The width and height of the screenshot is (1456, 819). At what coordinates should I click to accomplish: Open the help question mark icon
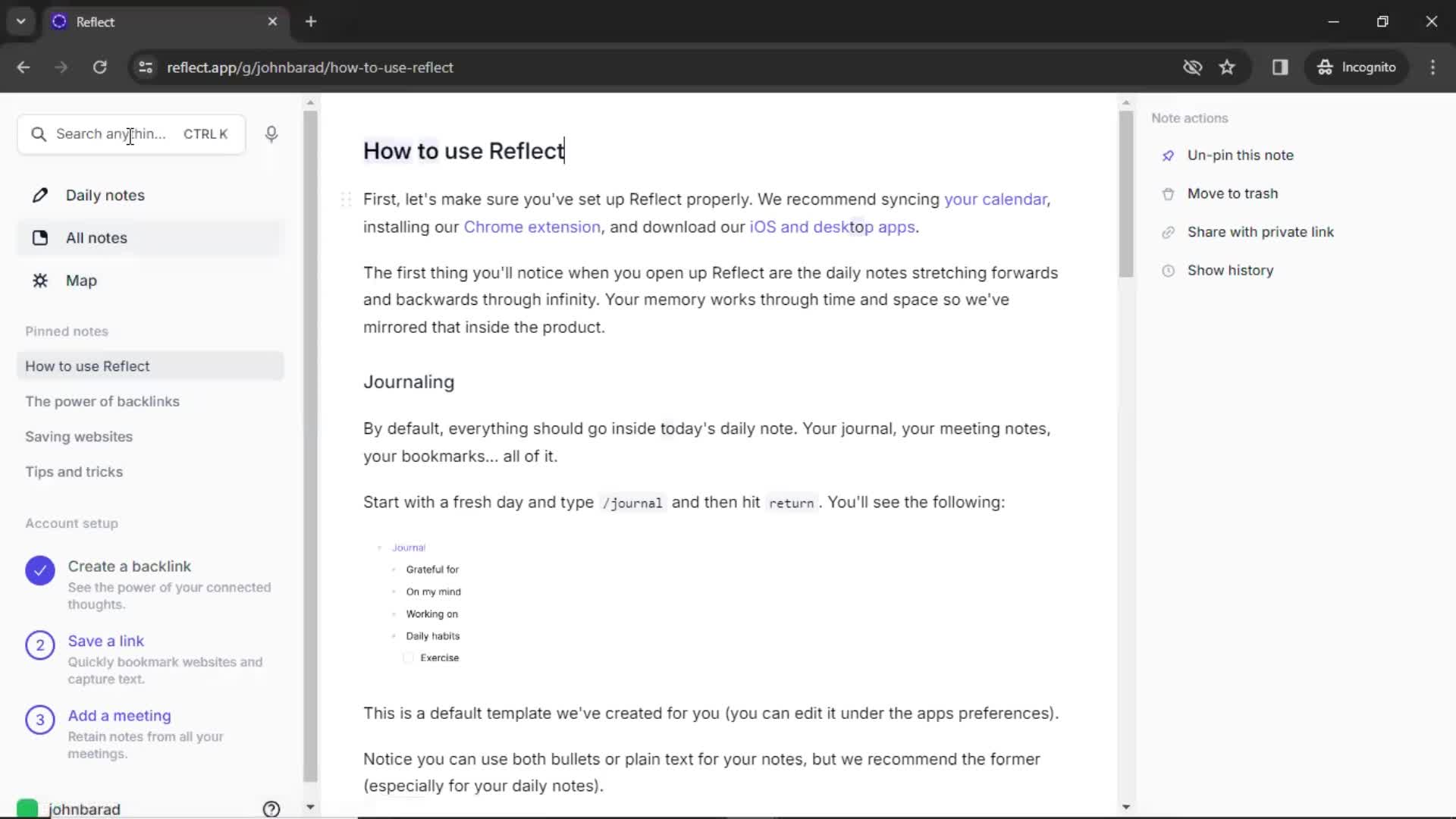[x=271, y=809]
